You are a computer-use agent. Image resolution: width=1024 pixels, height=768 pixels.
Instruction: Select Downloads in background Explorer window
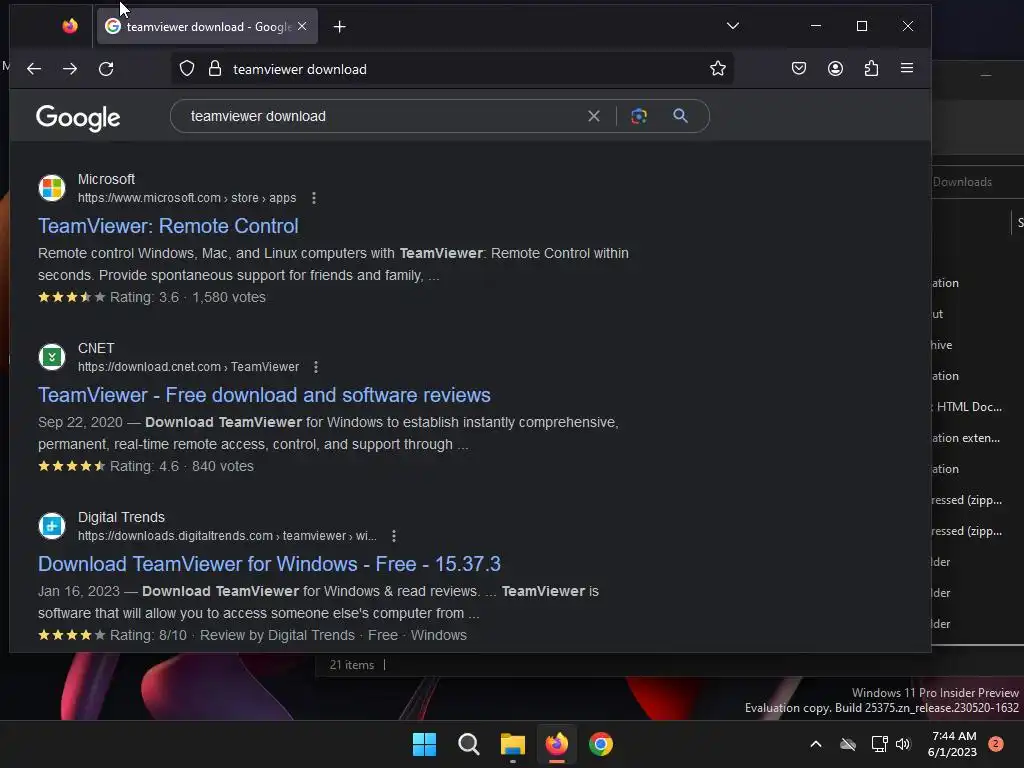click(962, 182)
